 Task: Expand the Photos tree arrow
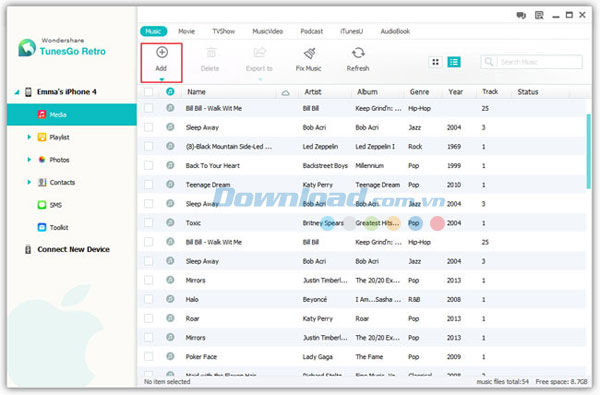(29, 160)
